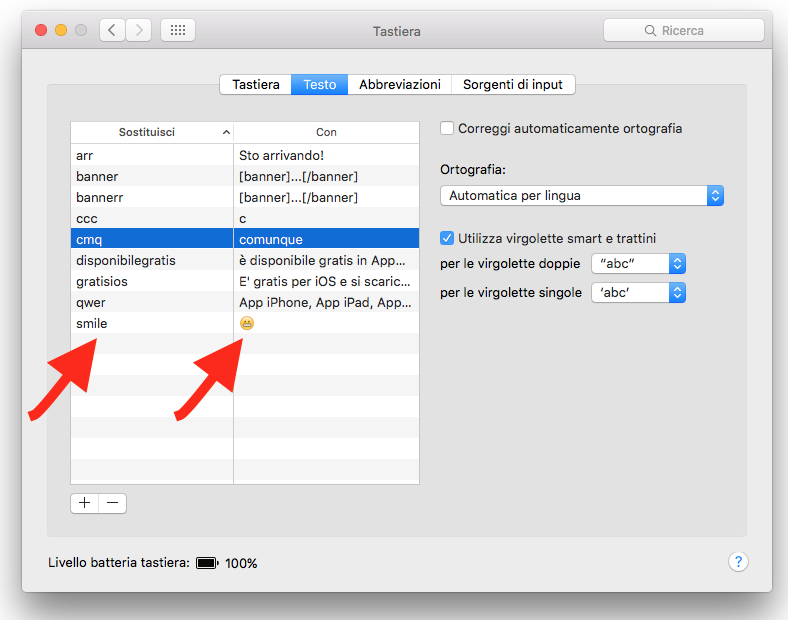Image resolution: width=788 pixels, height=620 pixels.
Task: Select the ccc shortcut row
Action: tap(245, 219)
